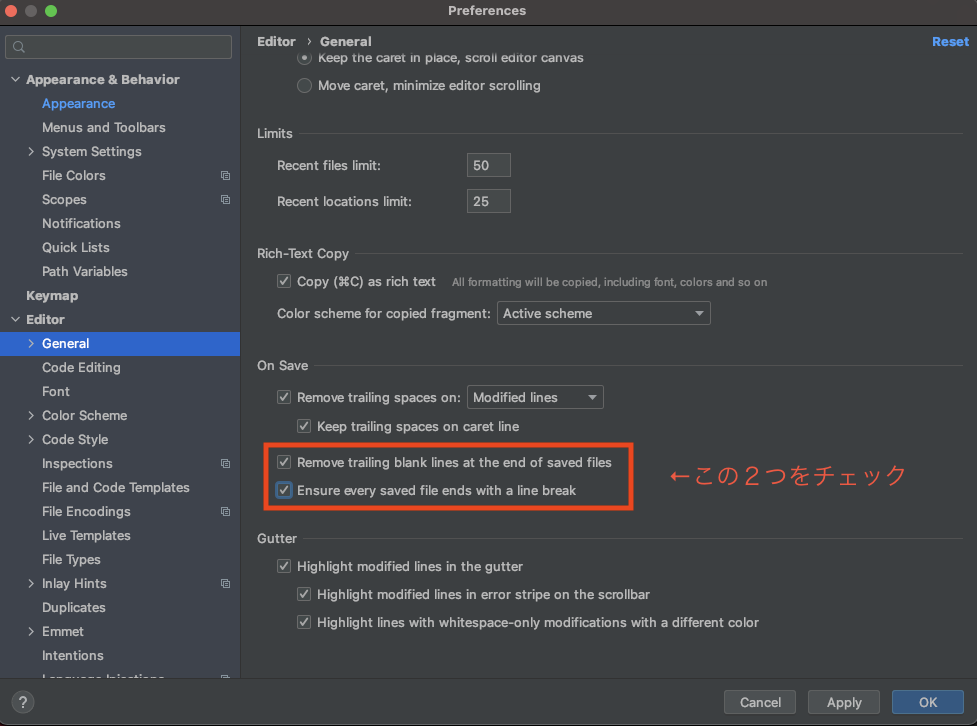Confirm with the OK button
This screenshot has width=977, height=726.
point(928,702)
